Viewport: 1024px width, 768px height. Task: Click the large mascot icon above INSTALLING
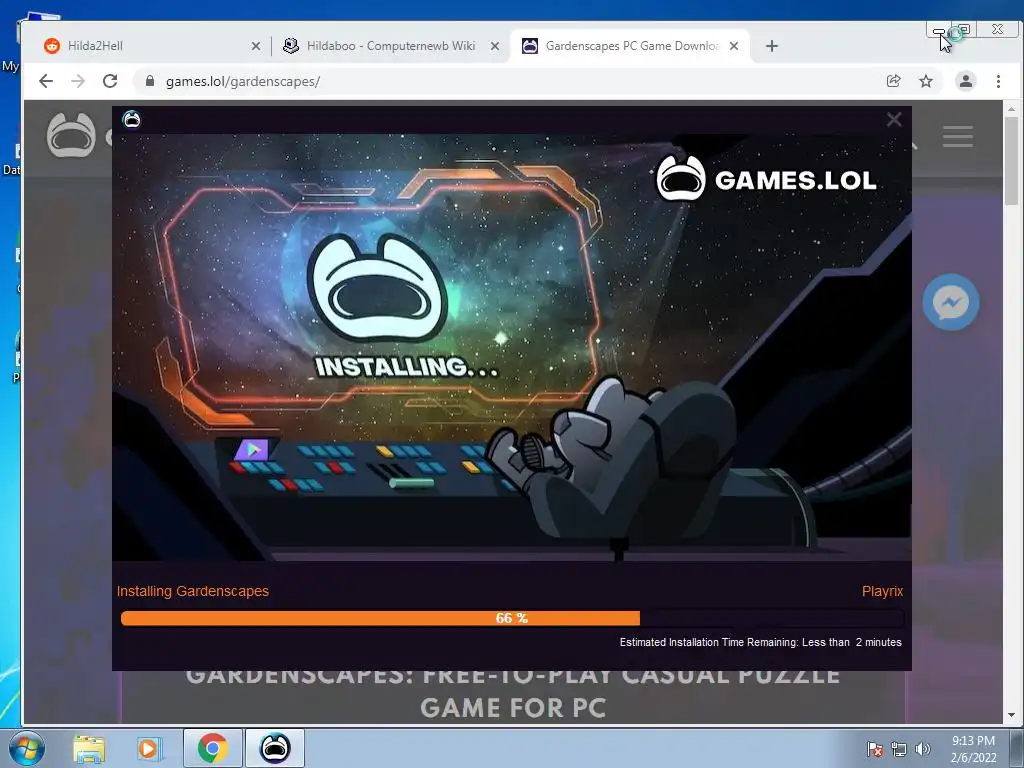tap(377, 288)
